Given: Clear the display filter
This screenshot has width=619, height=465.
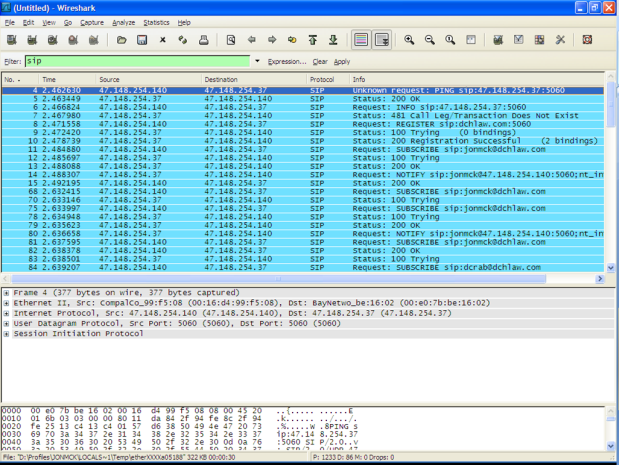Looking at the screenshot, I should (x=320, y=62).
